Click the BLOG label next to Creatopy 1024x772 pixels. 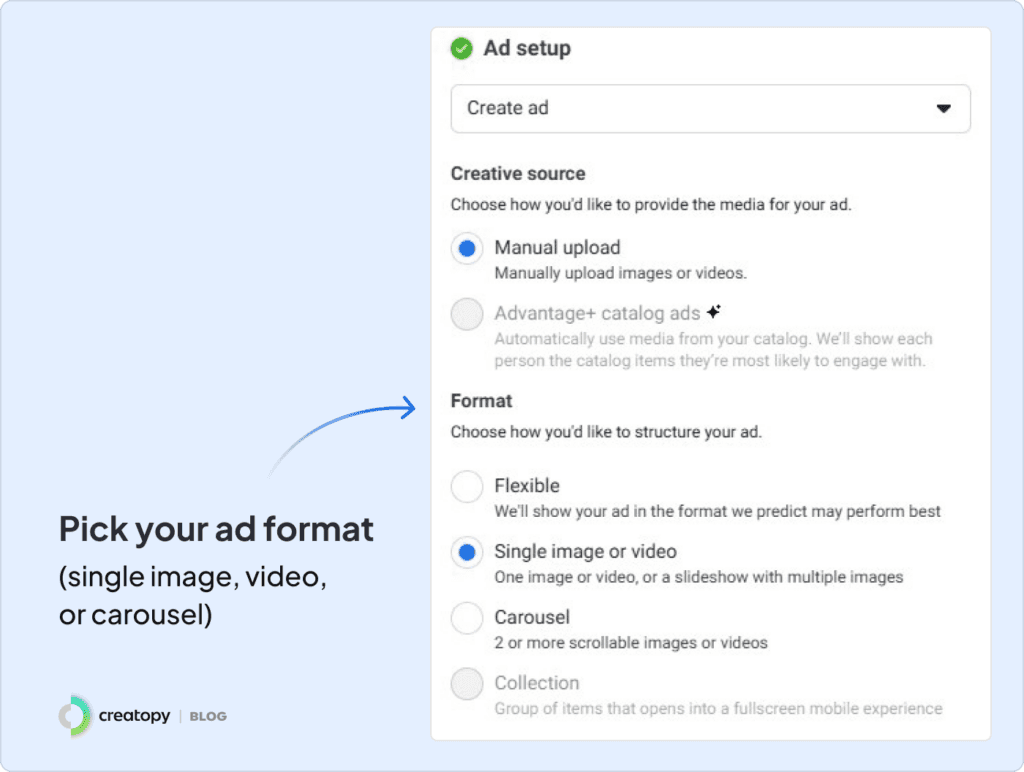coord(208,716)
